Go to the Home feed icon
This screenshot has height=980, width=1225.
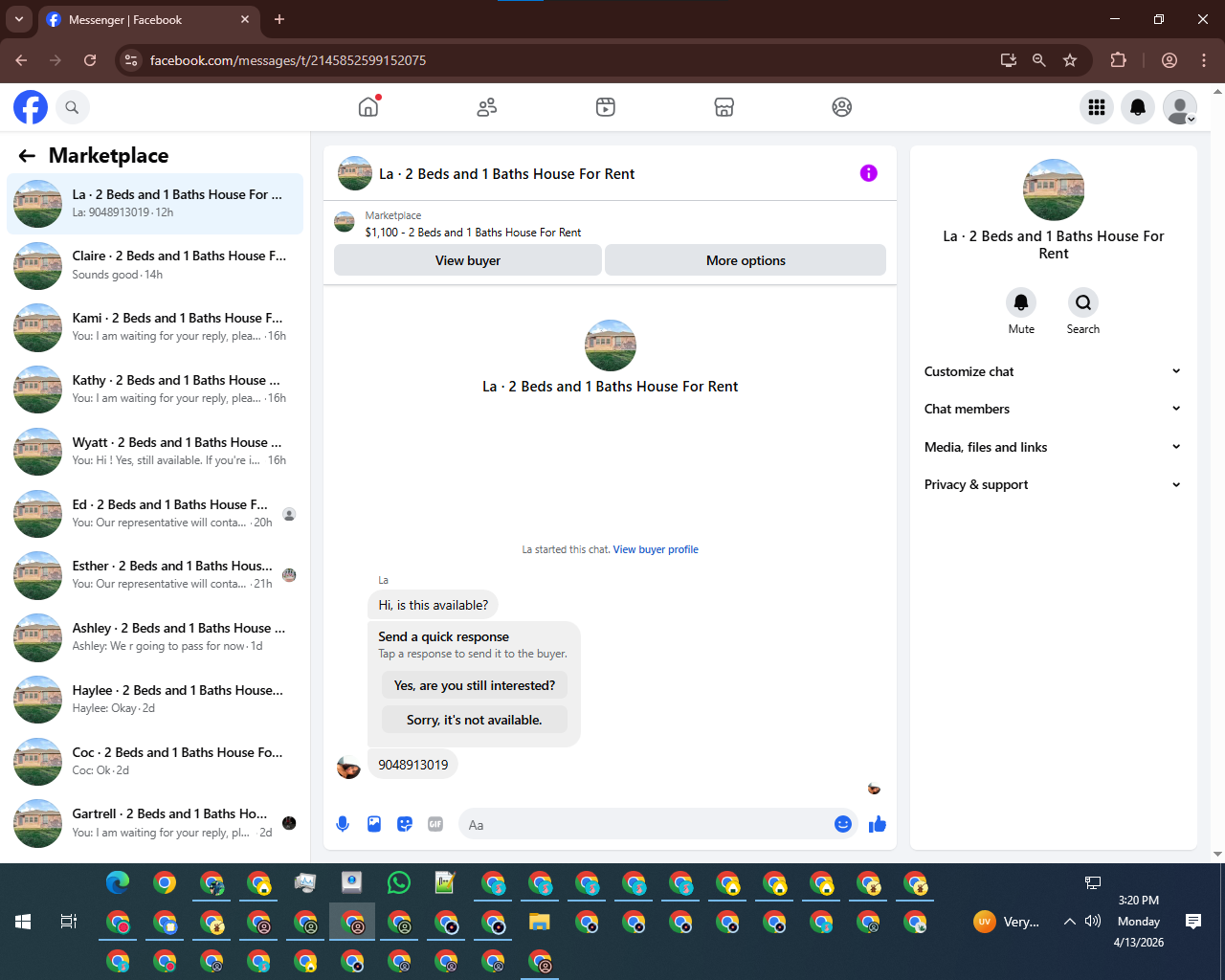[368, 107]
